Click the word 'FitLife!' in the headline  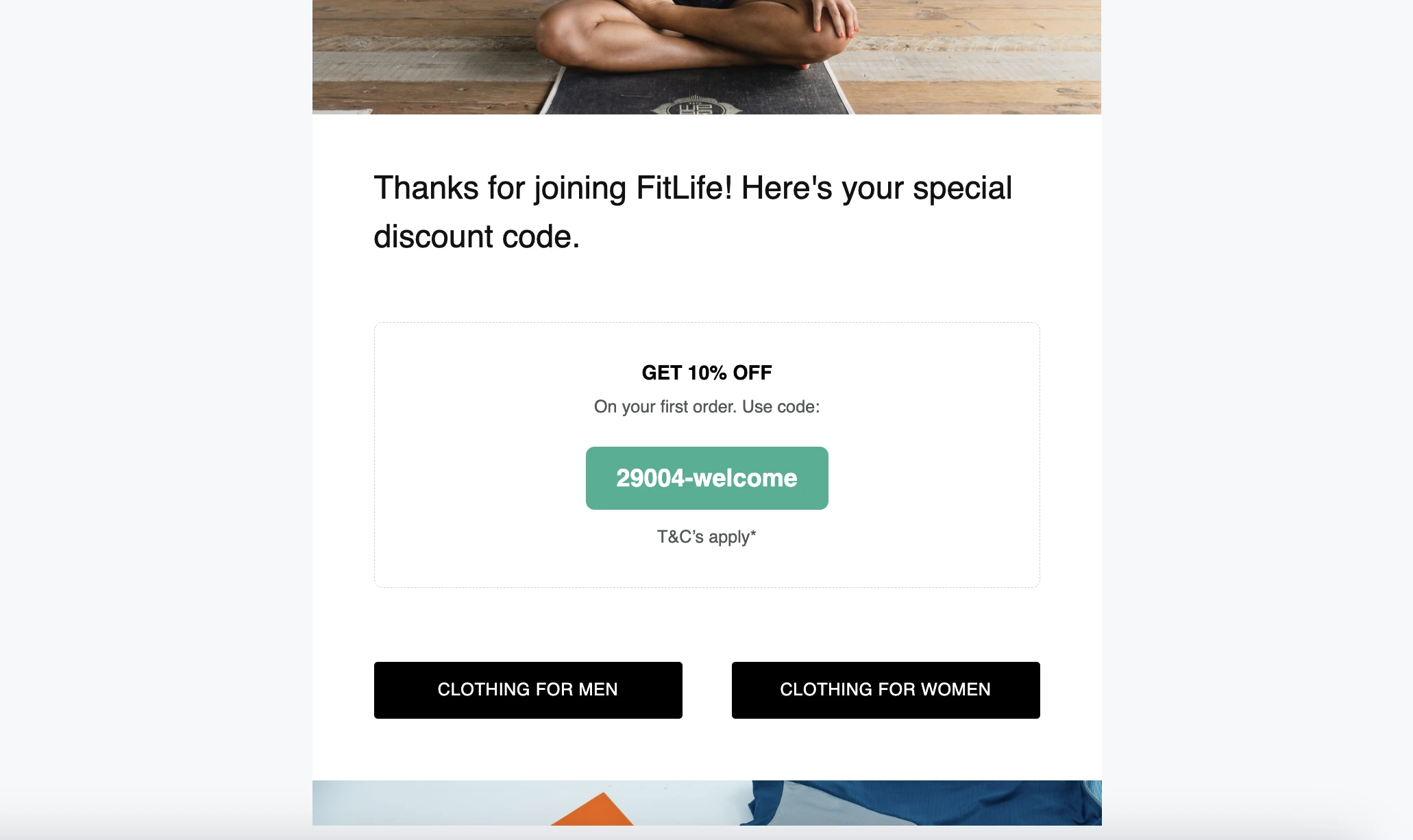point(684,188)
